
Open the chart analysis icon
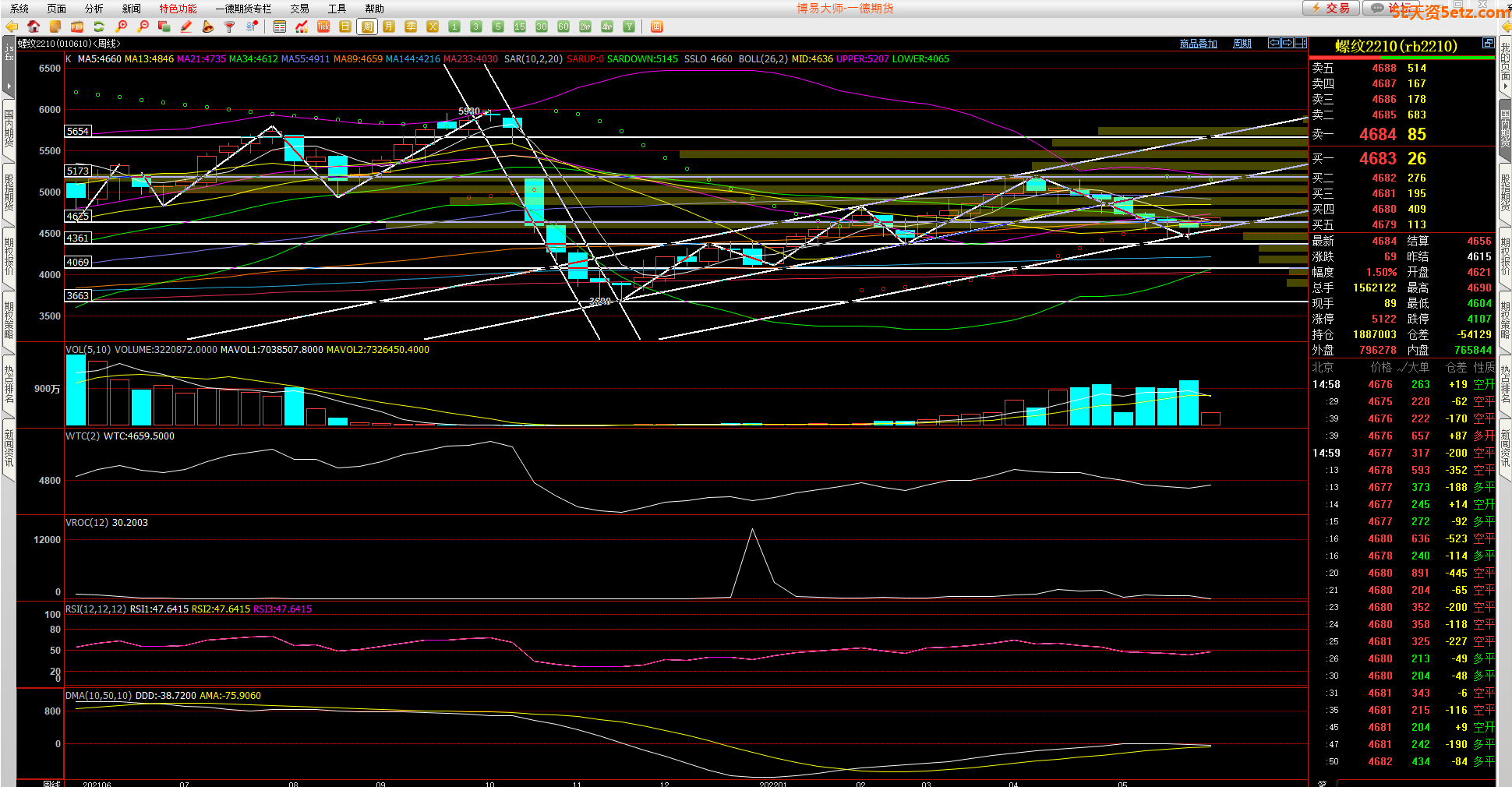pyautogui.click(x=302, y=26)
